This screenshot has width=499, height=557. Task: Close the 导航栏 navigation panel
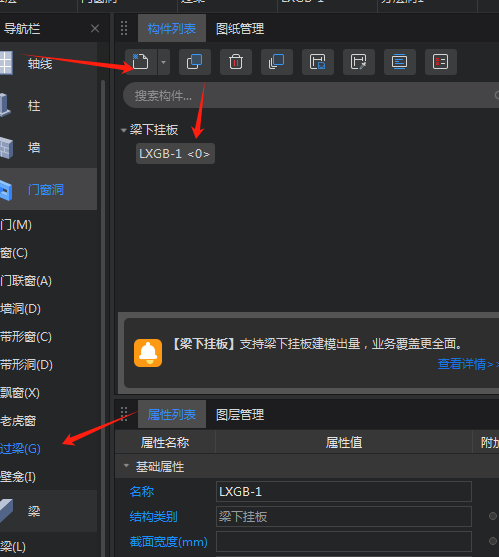pyautogui.click(x=95, y=28)
